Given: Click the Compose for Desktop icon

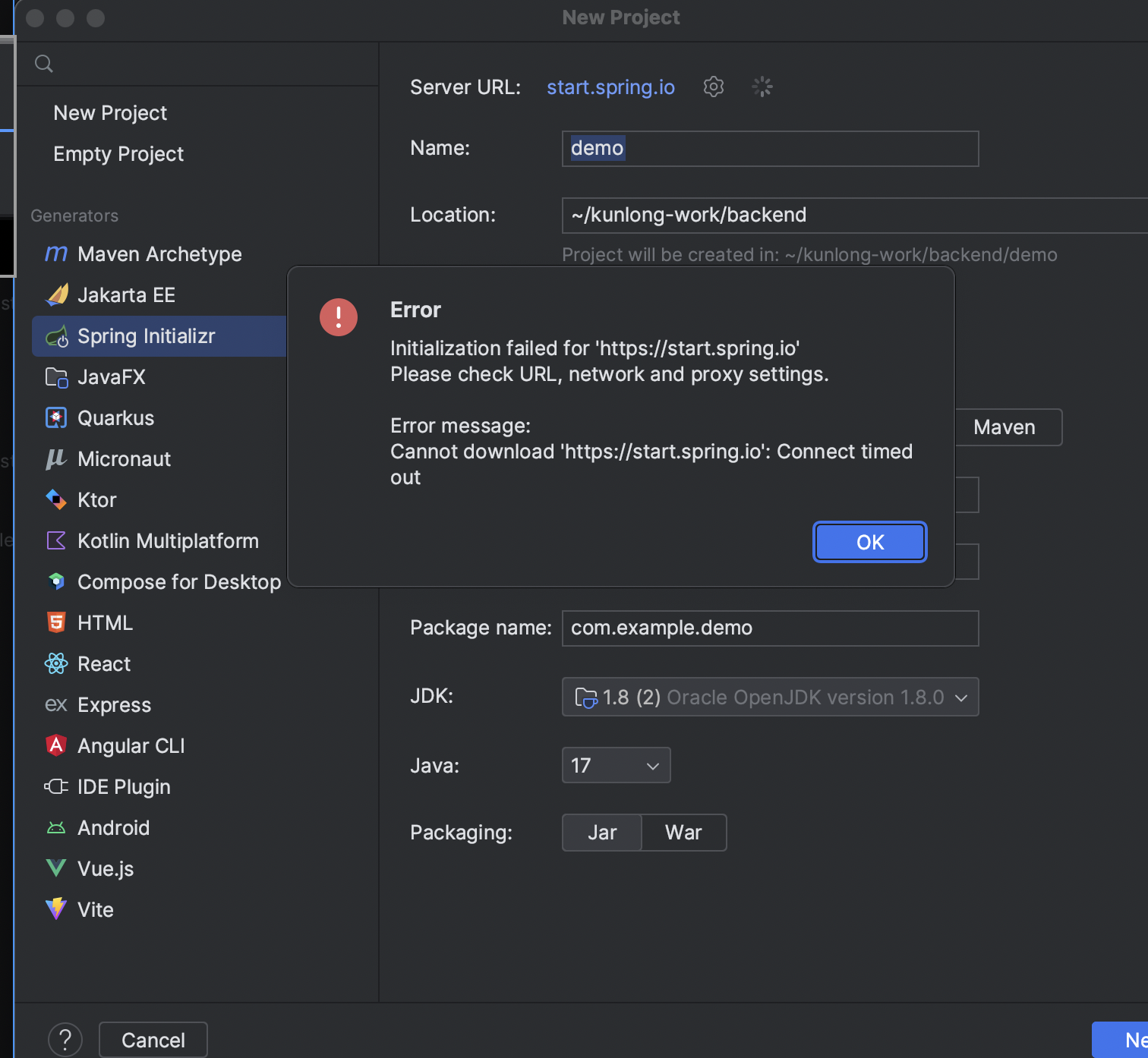Looking at the screenshot, I should tap(56, 581).
